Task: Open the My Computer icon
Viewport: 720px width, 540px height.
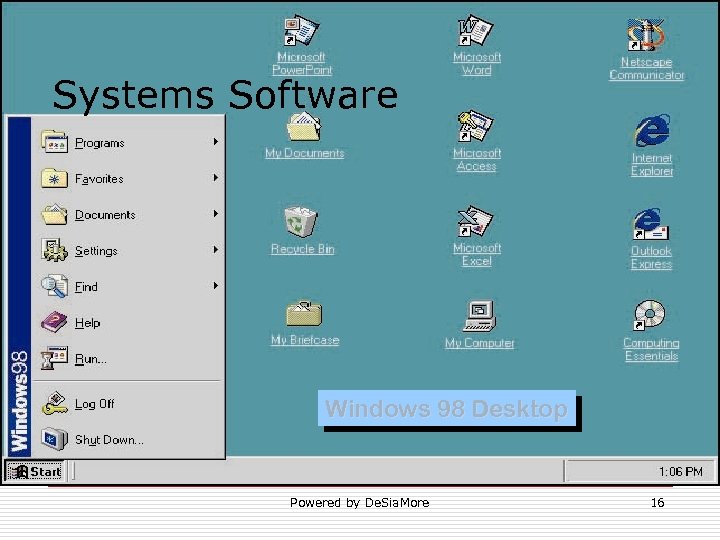Action: point(479,316)
